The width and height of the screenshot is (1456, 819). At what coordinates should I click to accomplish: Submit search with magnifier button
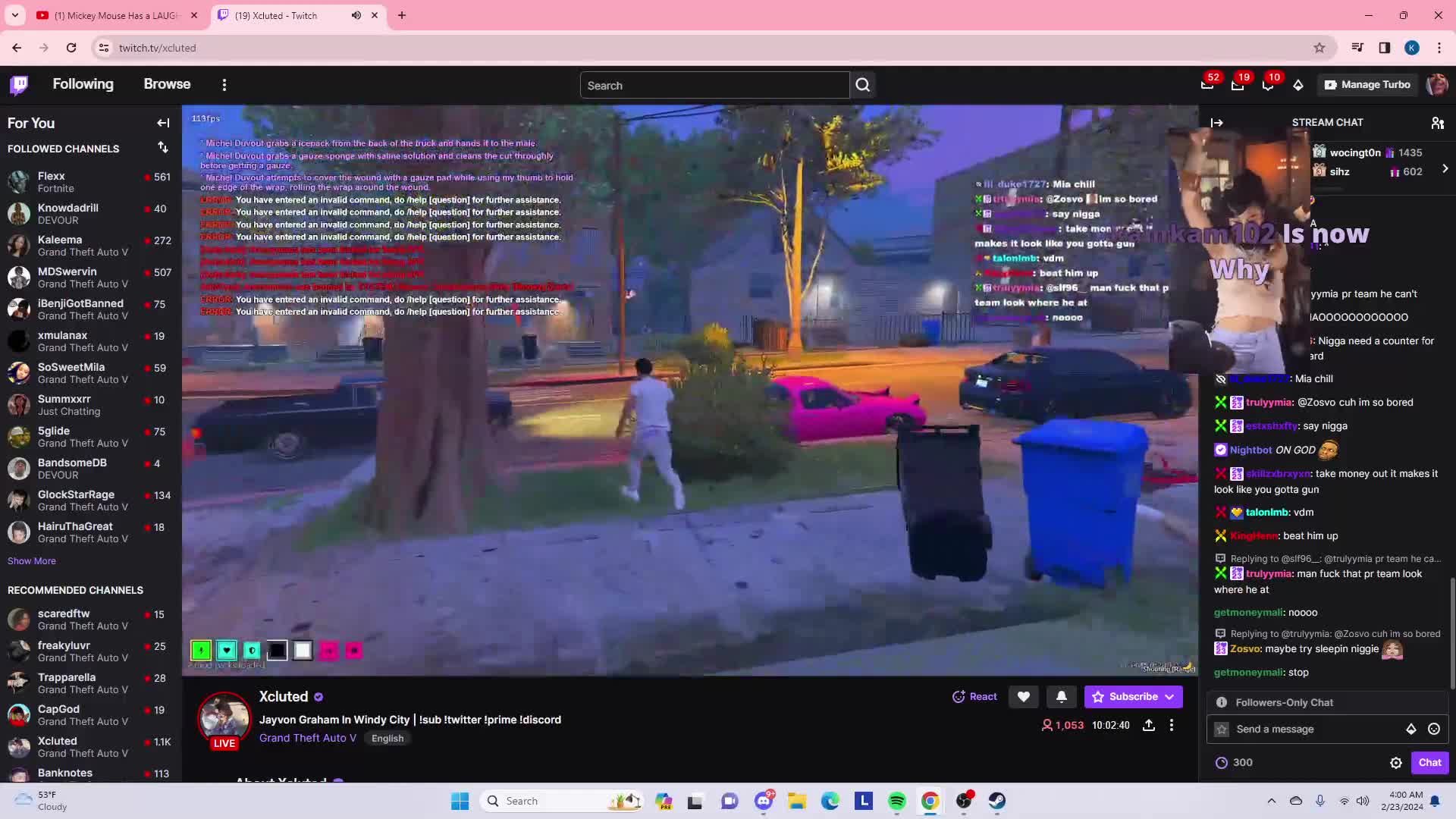[x=863, y=85]
